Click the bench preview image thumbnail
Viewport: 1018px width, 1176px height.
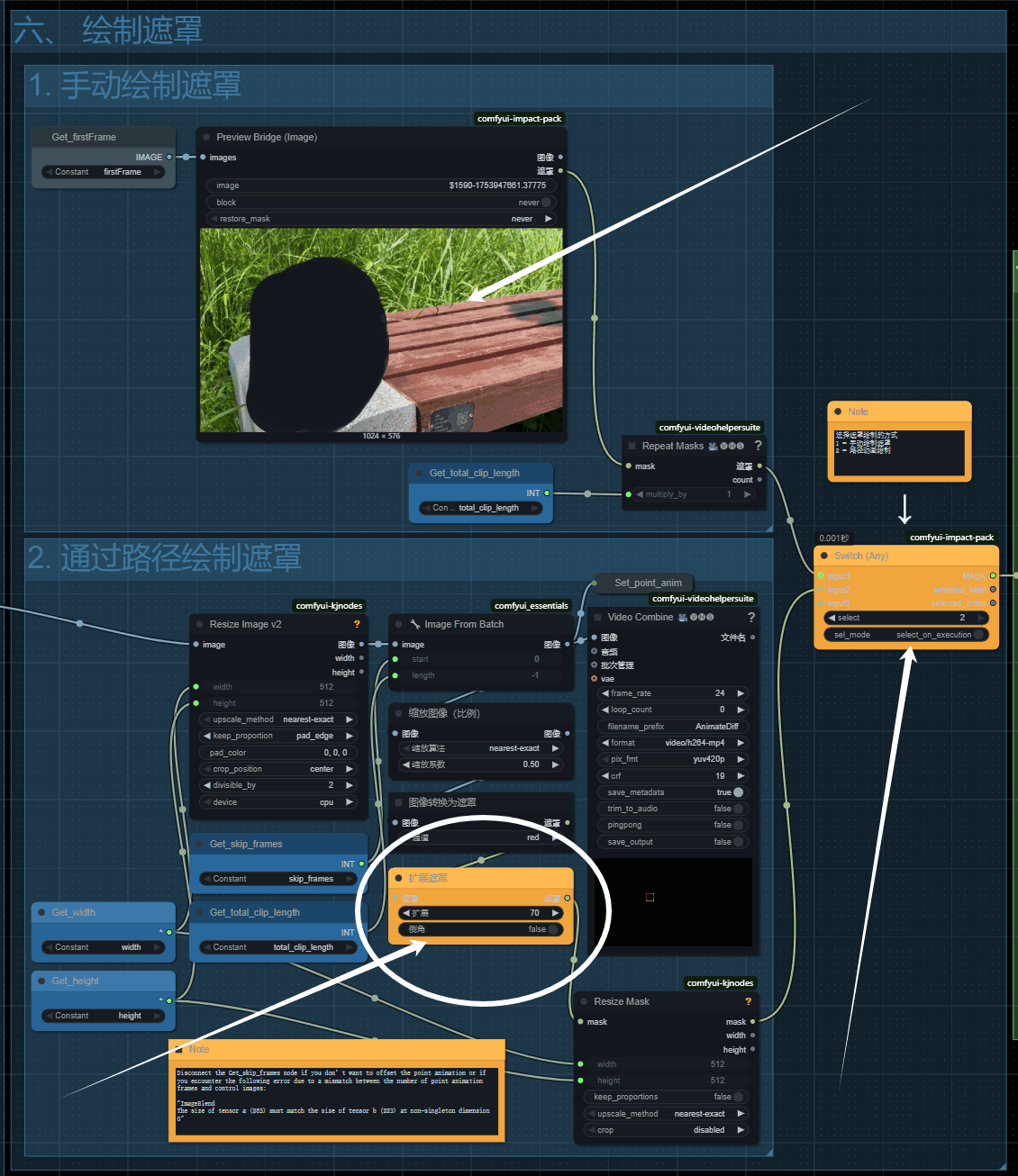[x=381, y=330]
